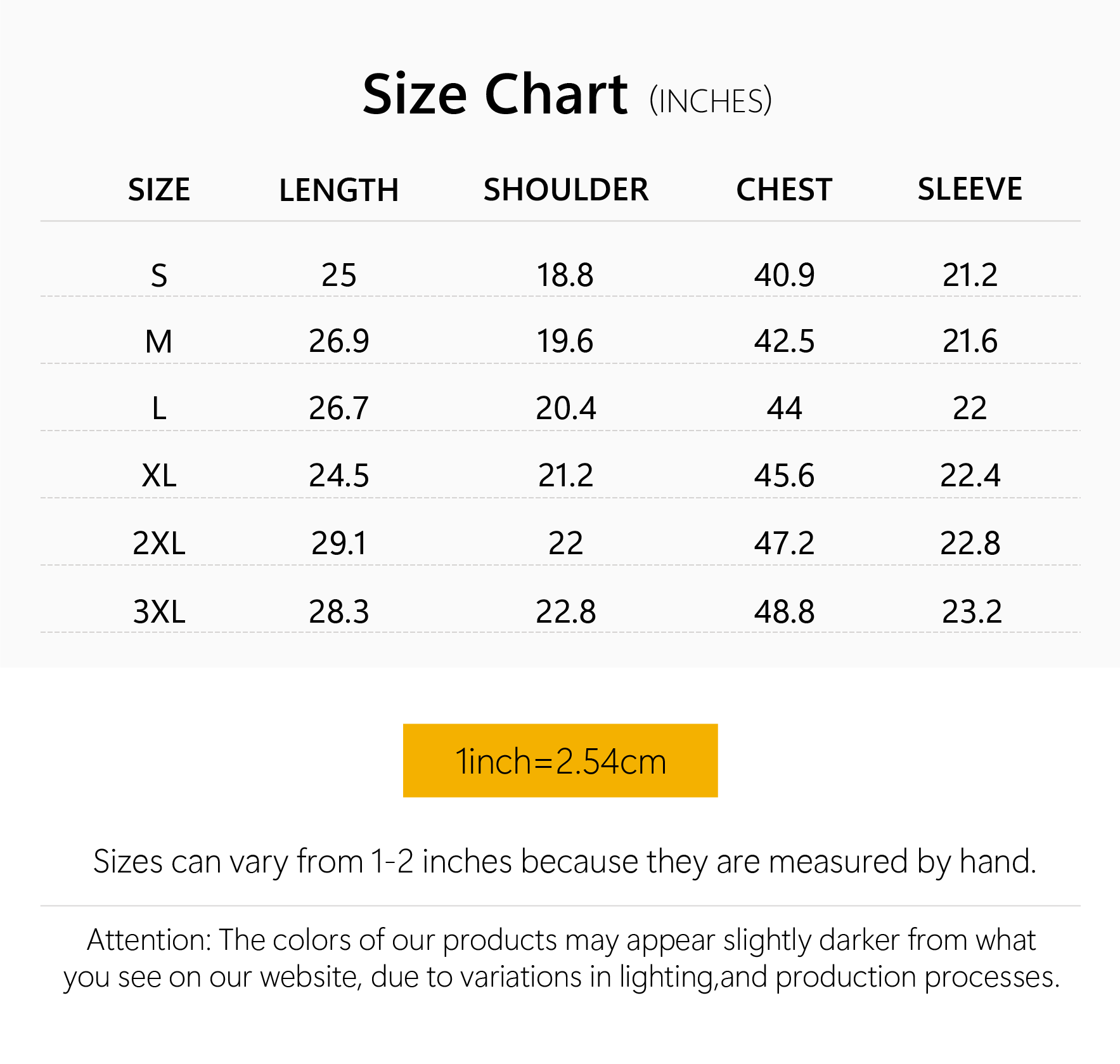Click the (INCHES) unit label

(711, 101)
